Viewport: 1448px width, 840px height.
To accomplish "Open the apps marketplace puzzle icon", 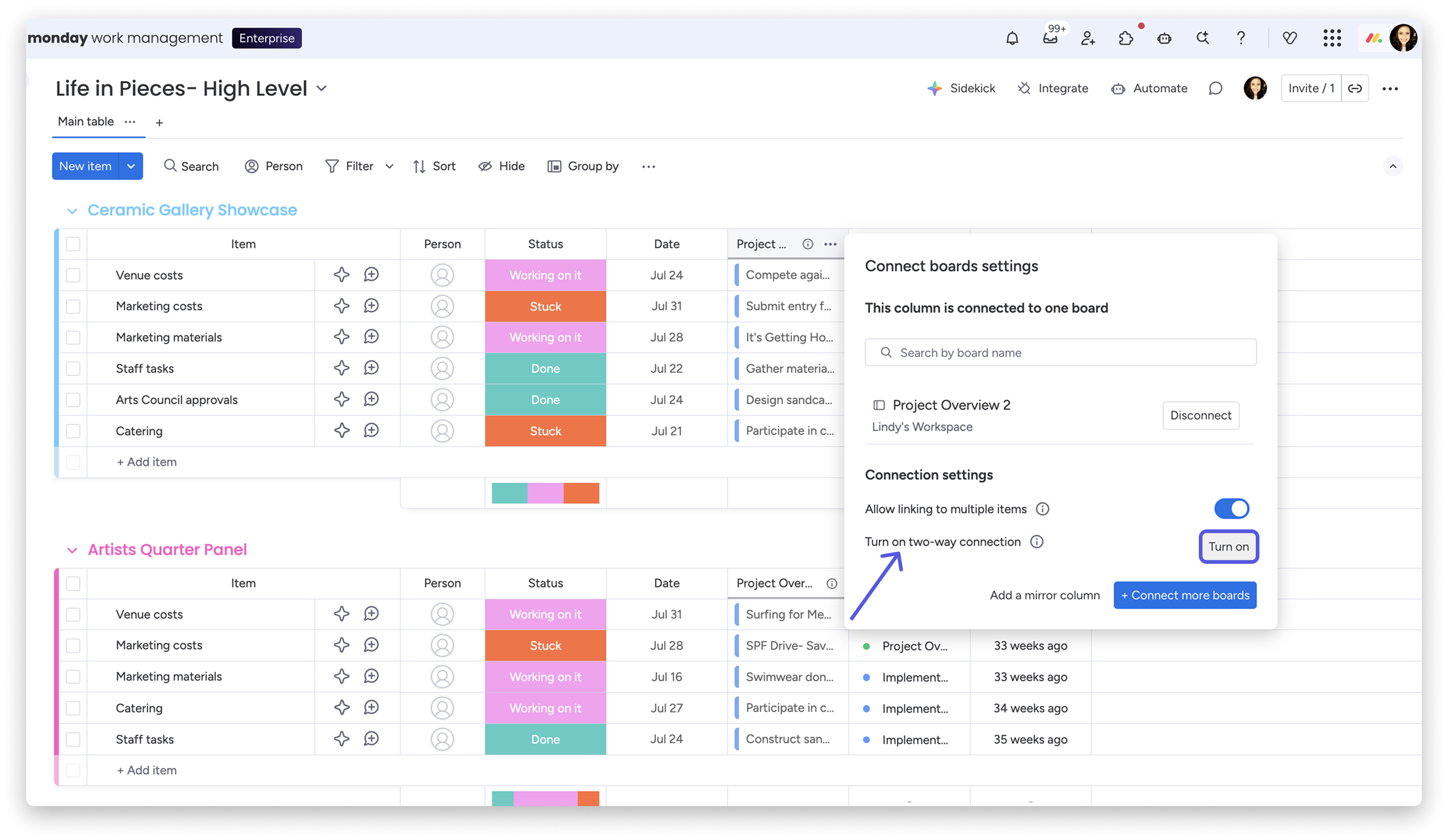I will (1126, 39).
